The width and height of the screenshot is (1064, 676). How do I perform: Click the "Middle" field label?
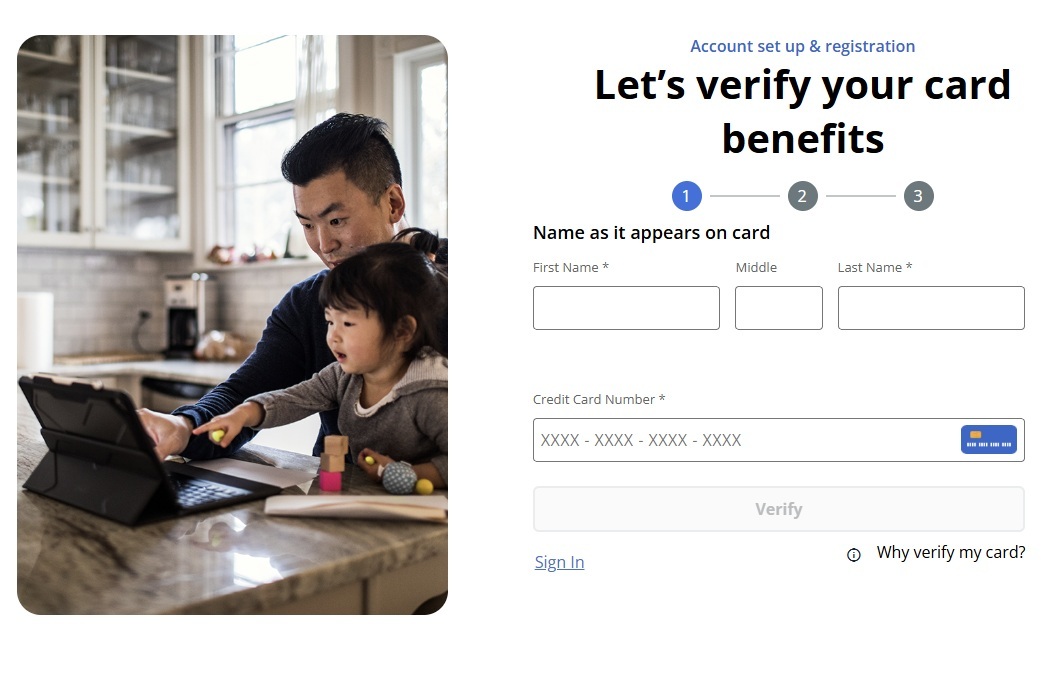pyautogui.click(x=756, y=267)
